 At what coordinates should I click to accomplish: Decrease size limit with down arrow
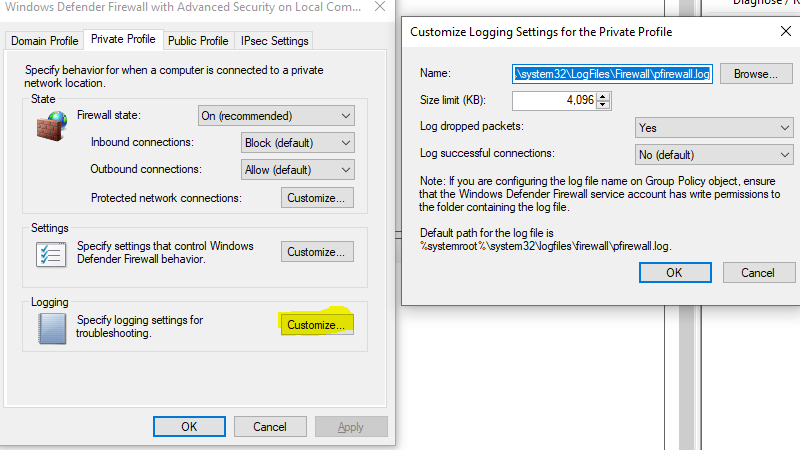click(603, 105)
